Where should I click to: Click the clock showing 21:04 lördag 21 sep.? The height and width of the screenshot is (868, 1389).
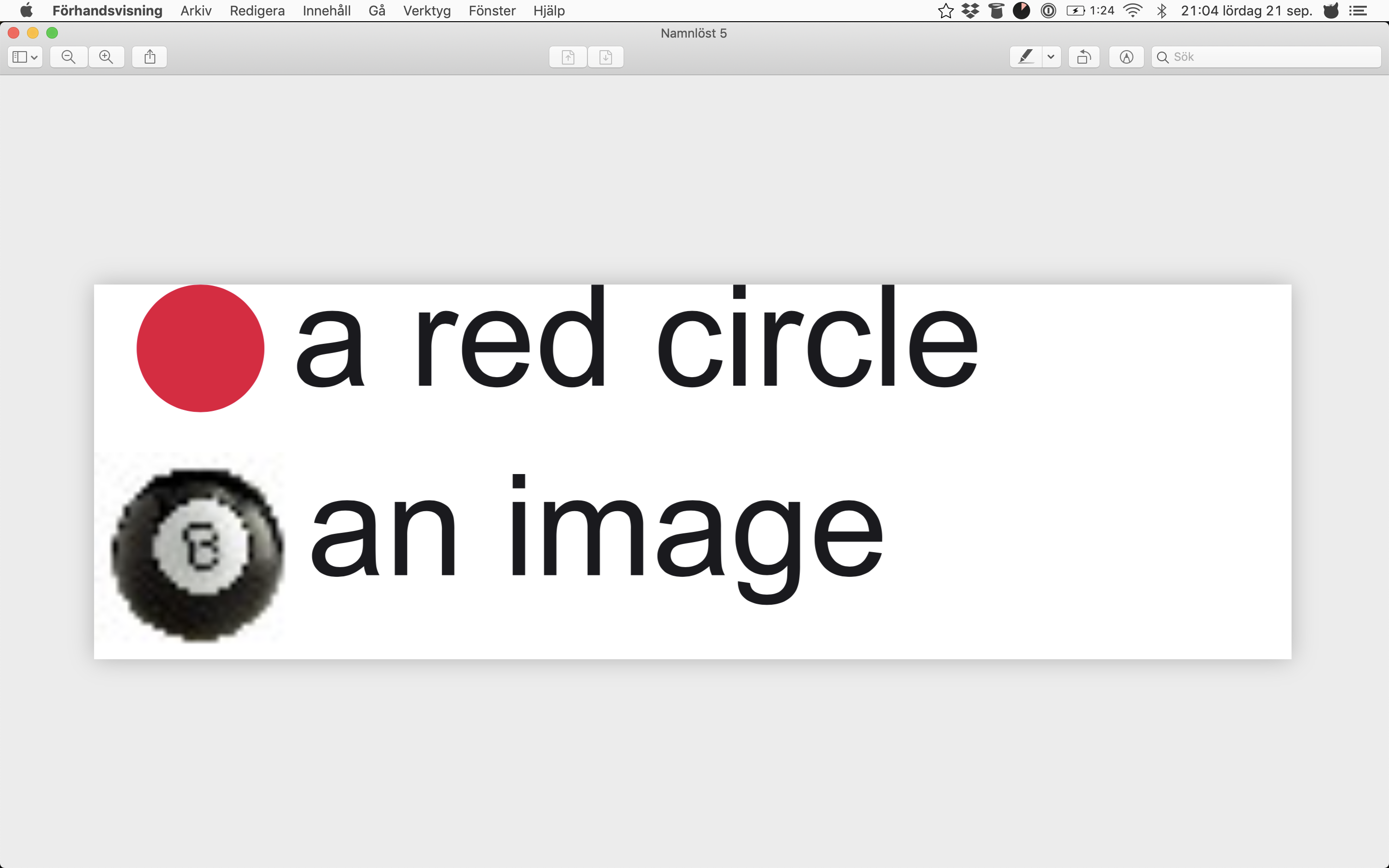(x=1247, y=10)
